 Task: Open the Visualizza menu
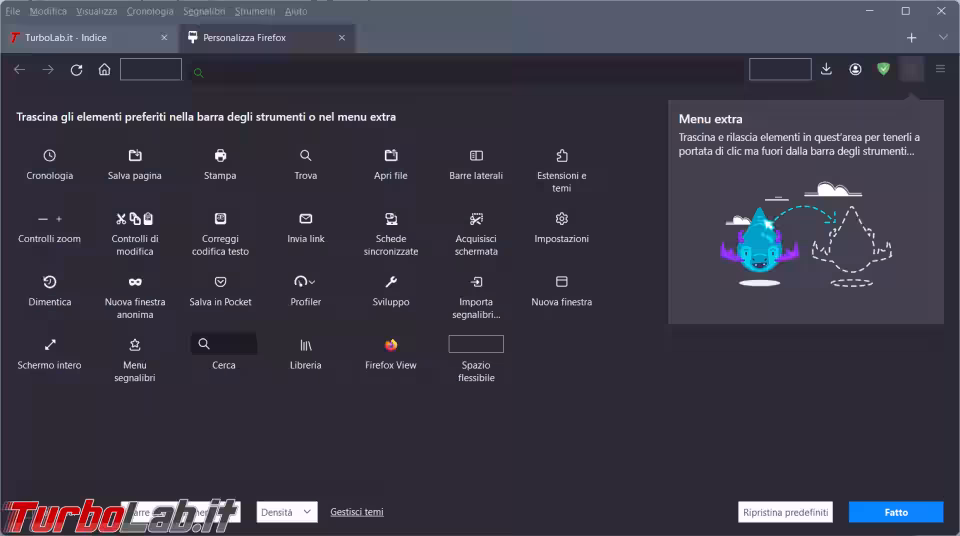tap(96, 11)
